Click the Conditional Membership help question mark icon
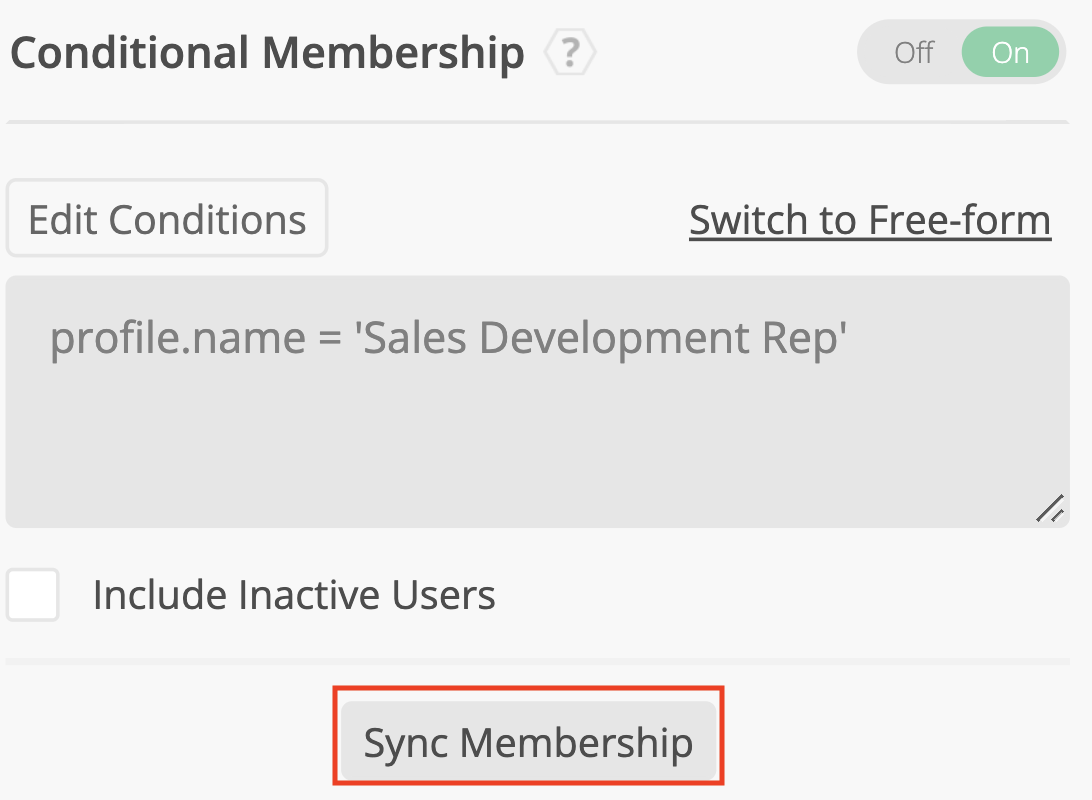This screenshot has width=1092, height=800. [570, 52]
